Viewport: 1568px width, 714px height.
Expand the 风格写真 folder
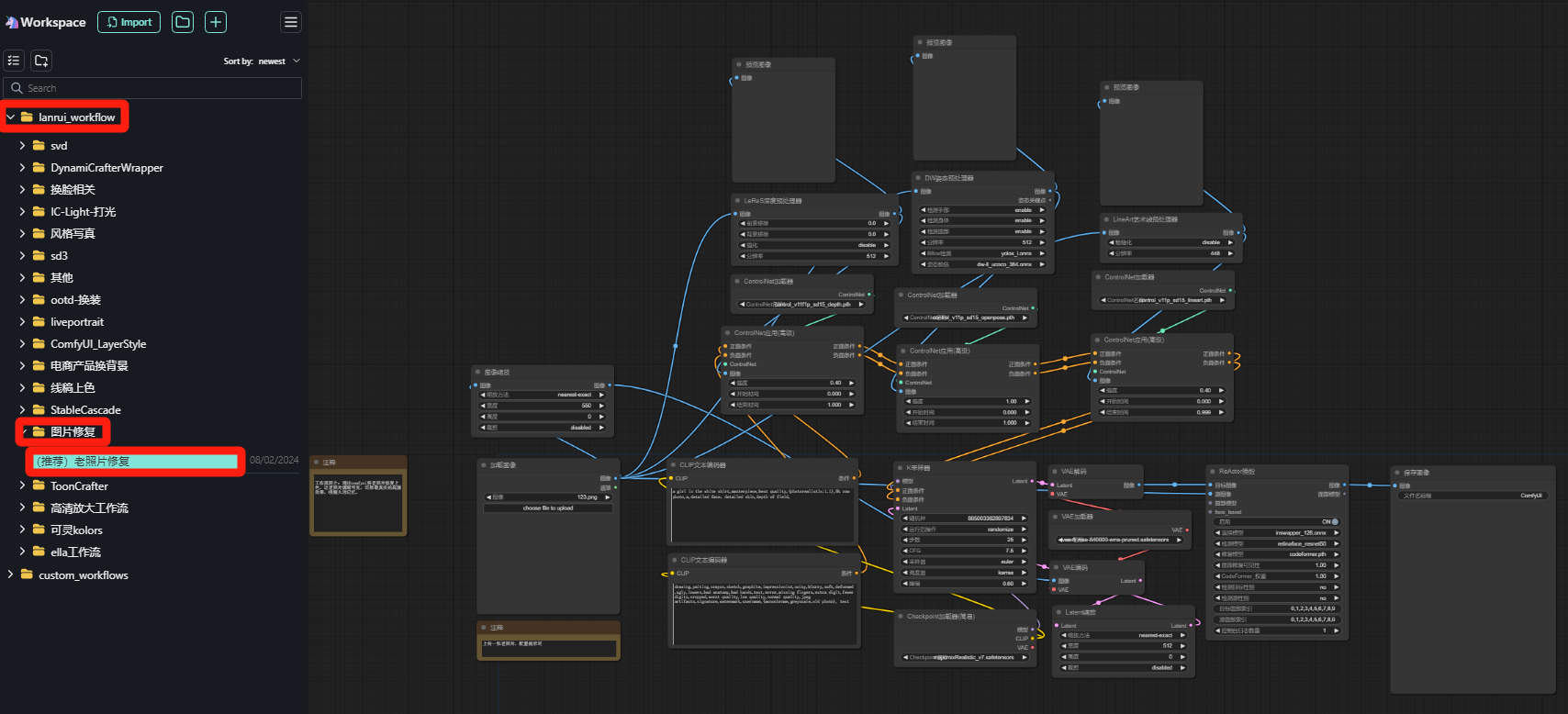(x=22, y=233)
